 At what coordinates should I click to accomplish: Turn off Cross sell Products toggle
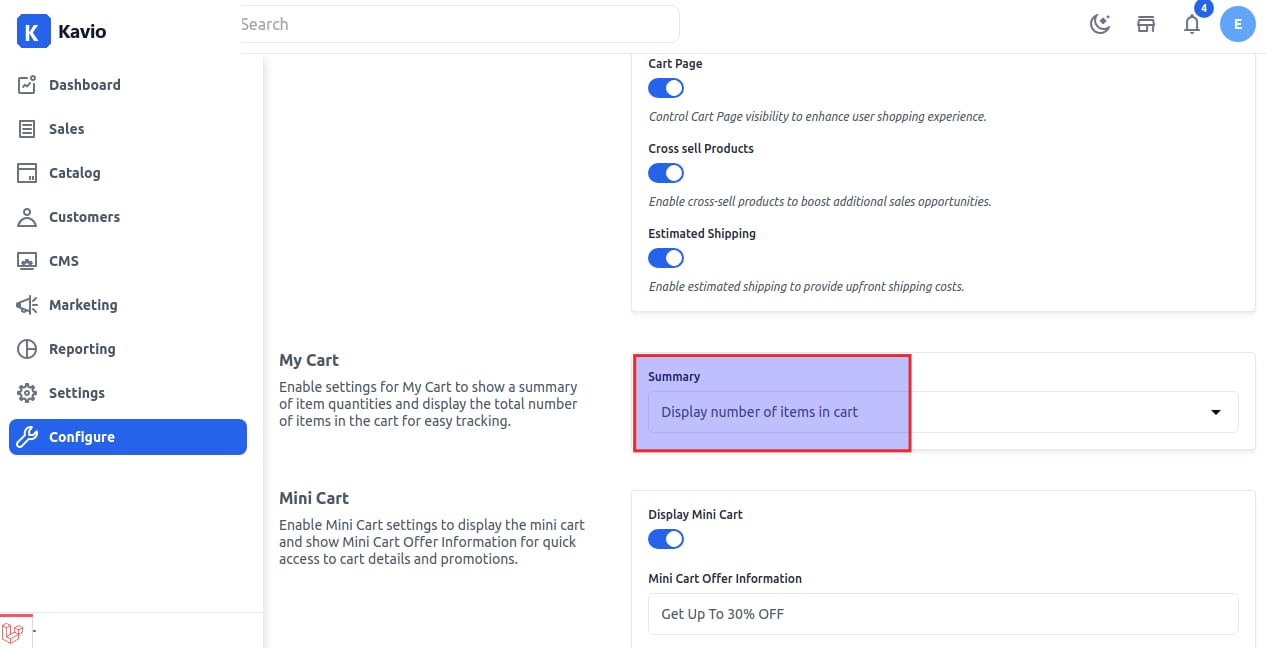(666, 173)
